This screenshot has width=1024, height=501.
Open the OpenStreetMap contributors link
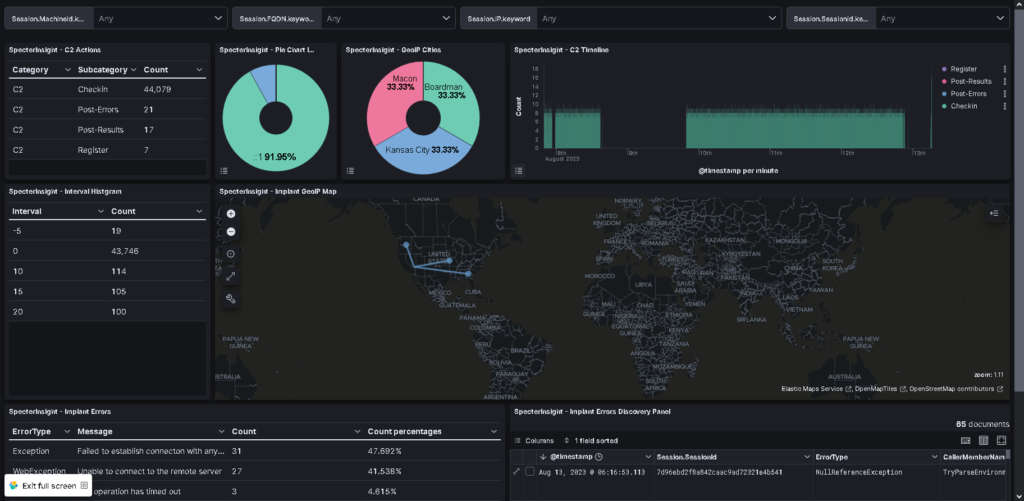pyautogui.click(x=955, y=389)
